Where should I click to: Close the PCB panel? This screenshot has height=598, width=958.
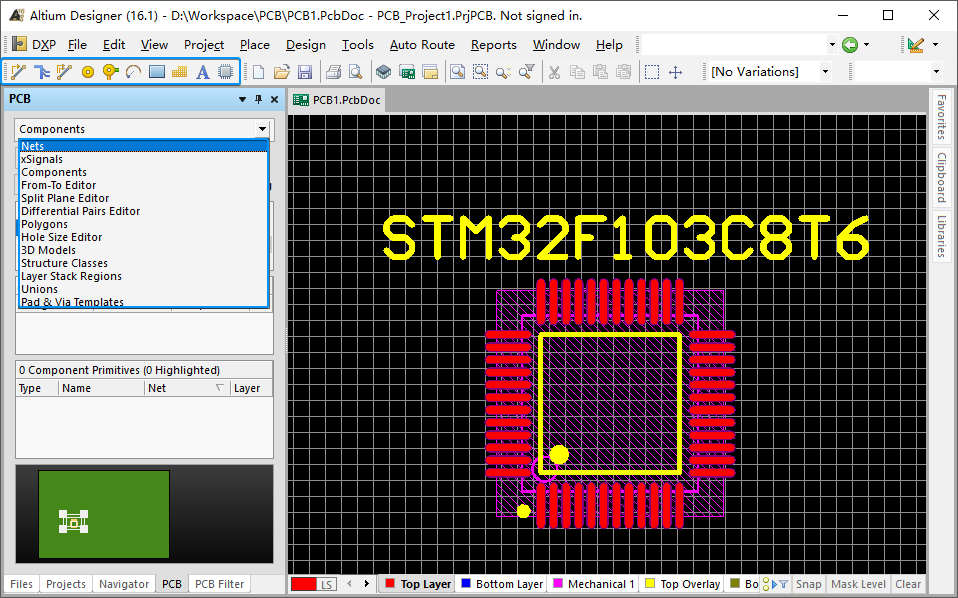(x=274, y=99)
